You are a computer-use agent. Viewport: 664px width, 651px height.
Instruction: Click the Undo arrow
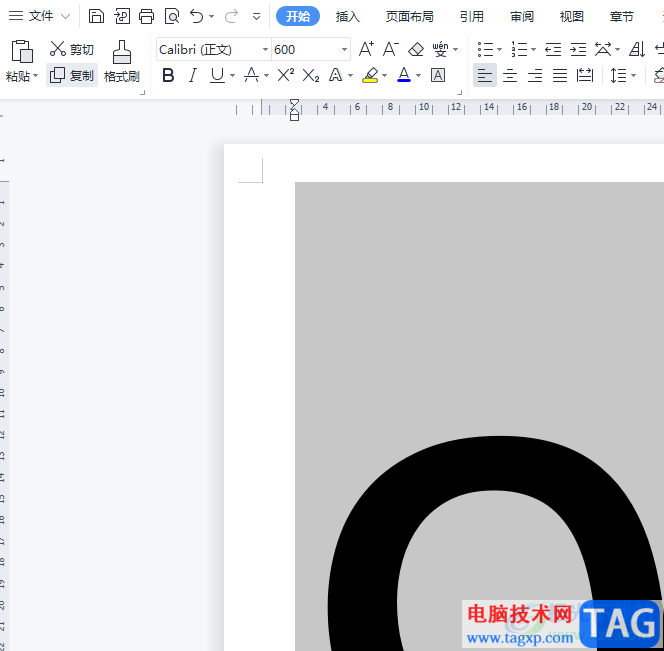click(x=196, y=17)
